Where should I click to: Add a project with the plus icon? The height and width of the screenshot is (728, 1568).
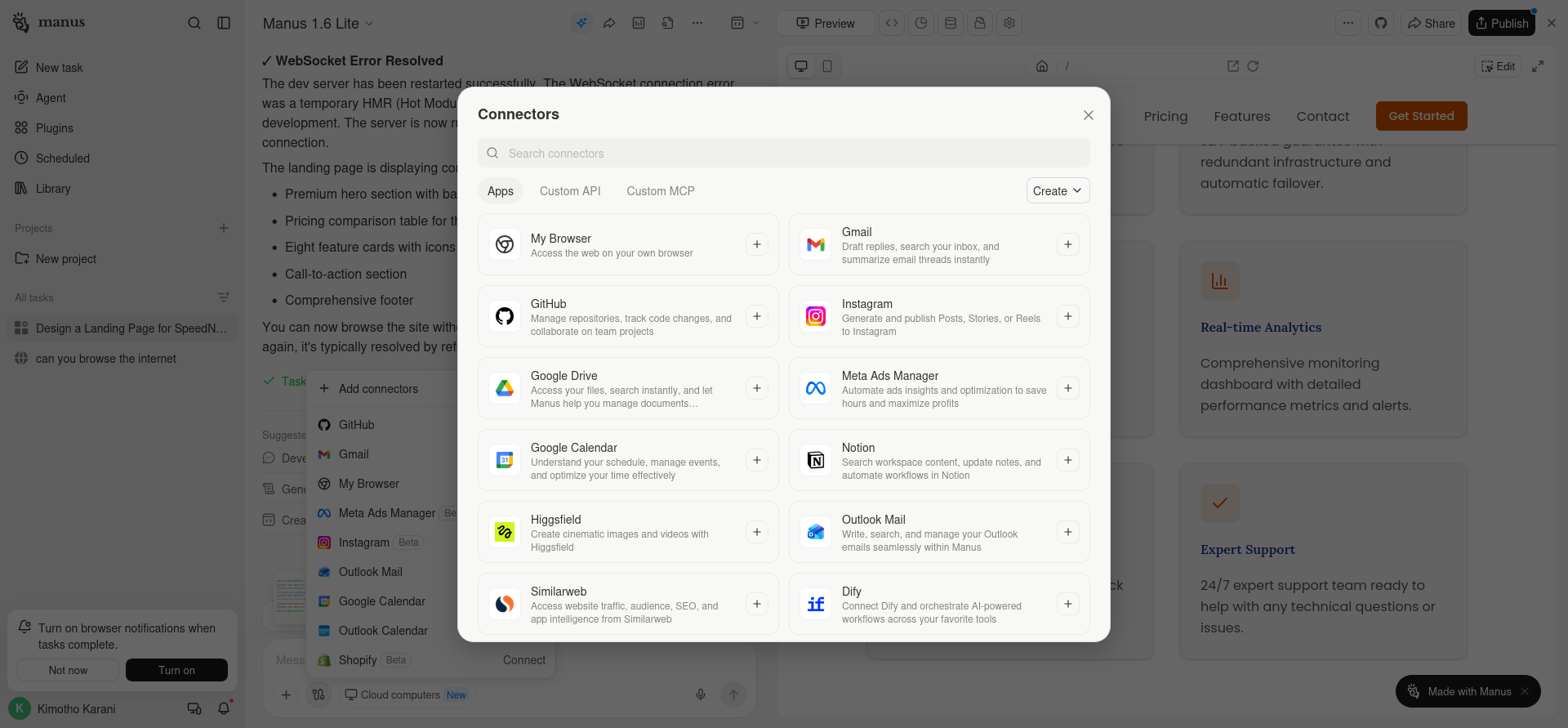click(224, 228)
